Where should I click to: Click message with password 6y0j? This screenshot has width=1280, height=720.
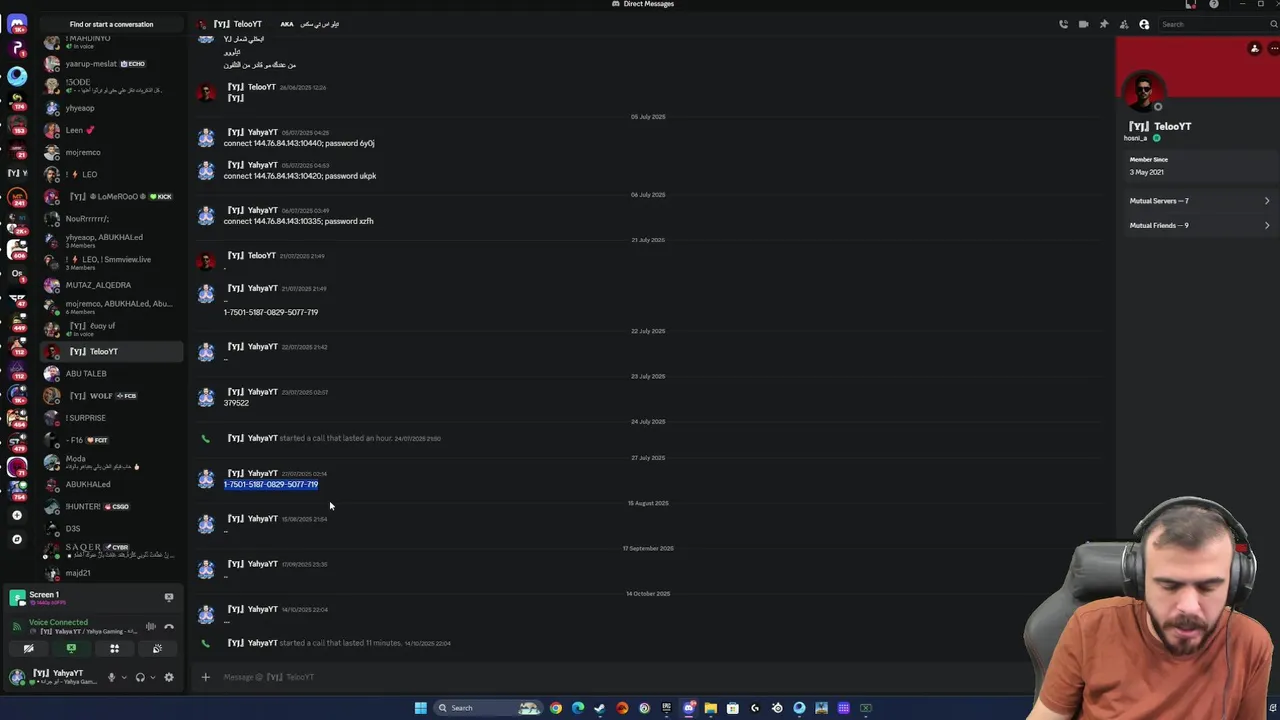coord(299,143)
